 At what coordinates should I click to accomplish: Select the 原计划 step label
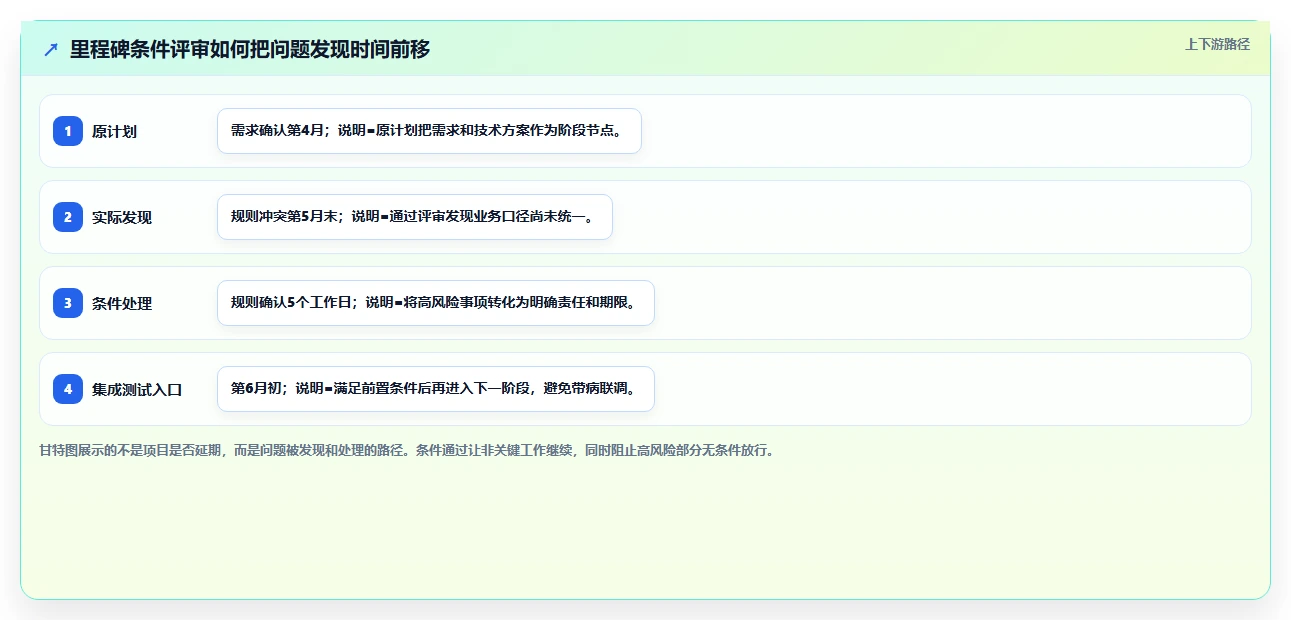tap(114, 131)
